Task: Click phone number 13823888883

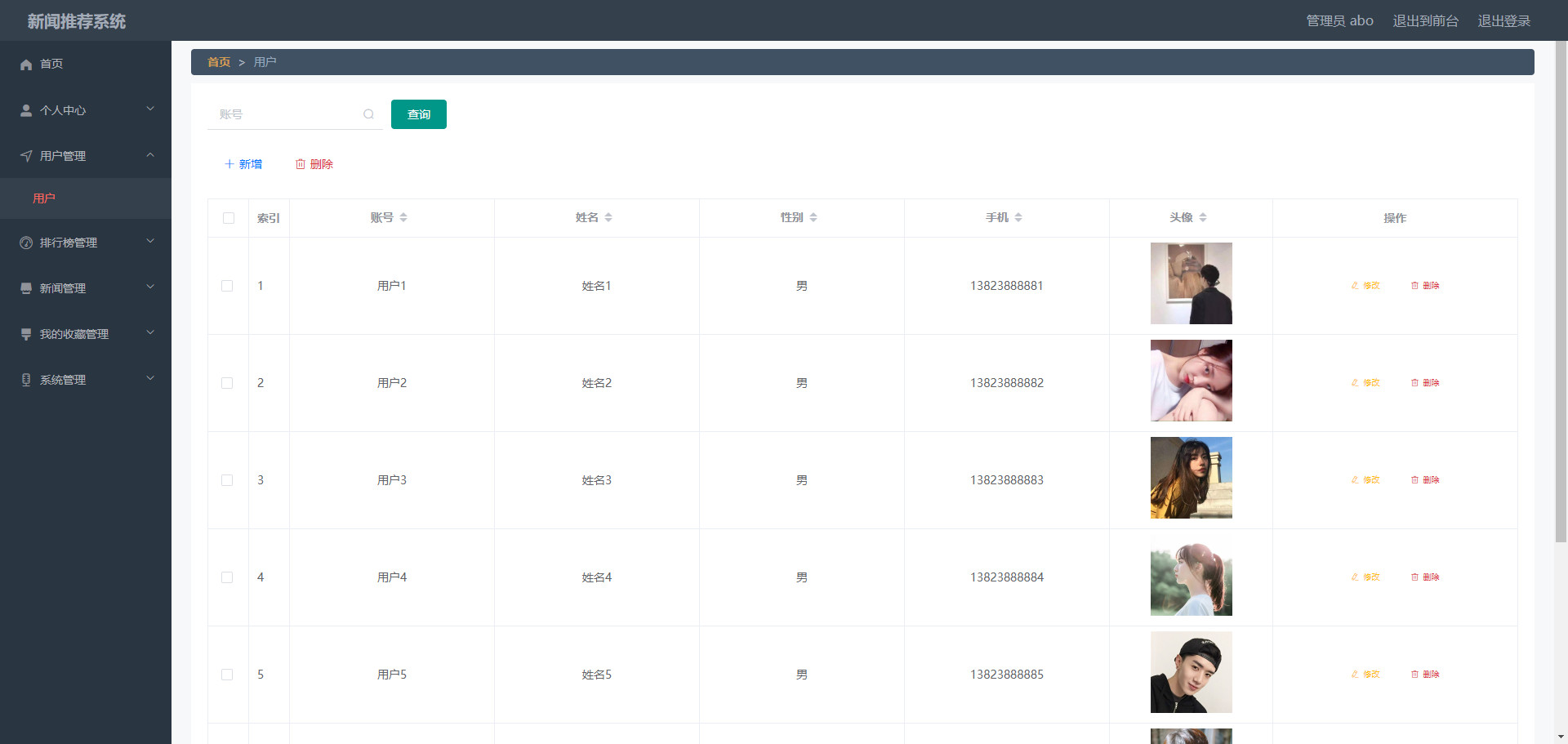Action: coord(1007,480)
